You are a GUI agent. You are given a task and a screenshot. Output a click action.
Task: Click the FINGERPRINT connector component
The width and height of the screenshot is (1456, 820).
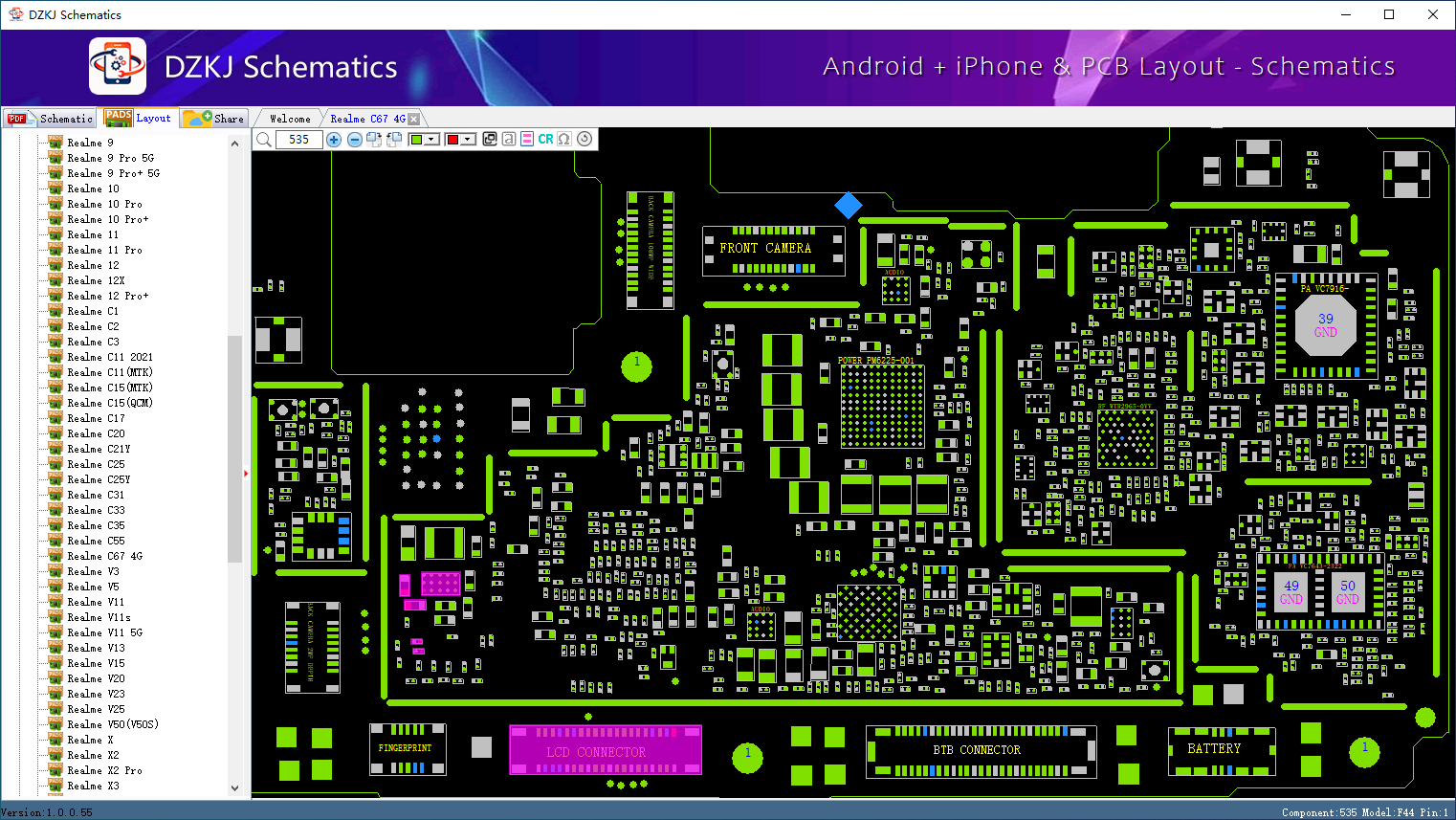pyautogui.click(x=408, y=749)
